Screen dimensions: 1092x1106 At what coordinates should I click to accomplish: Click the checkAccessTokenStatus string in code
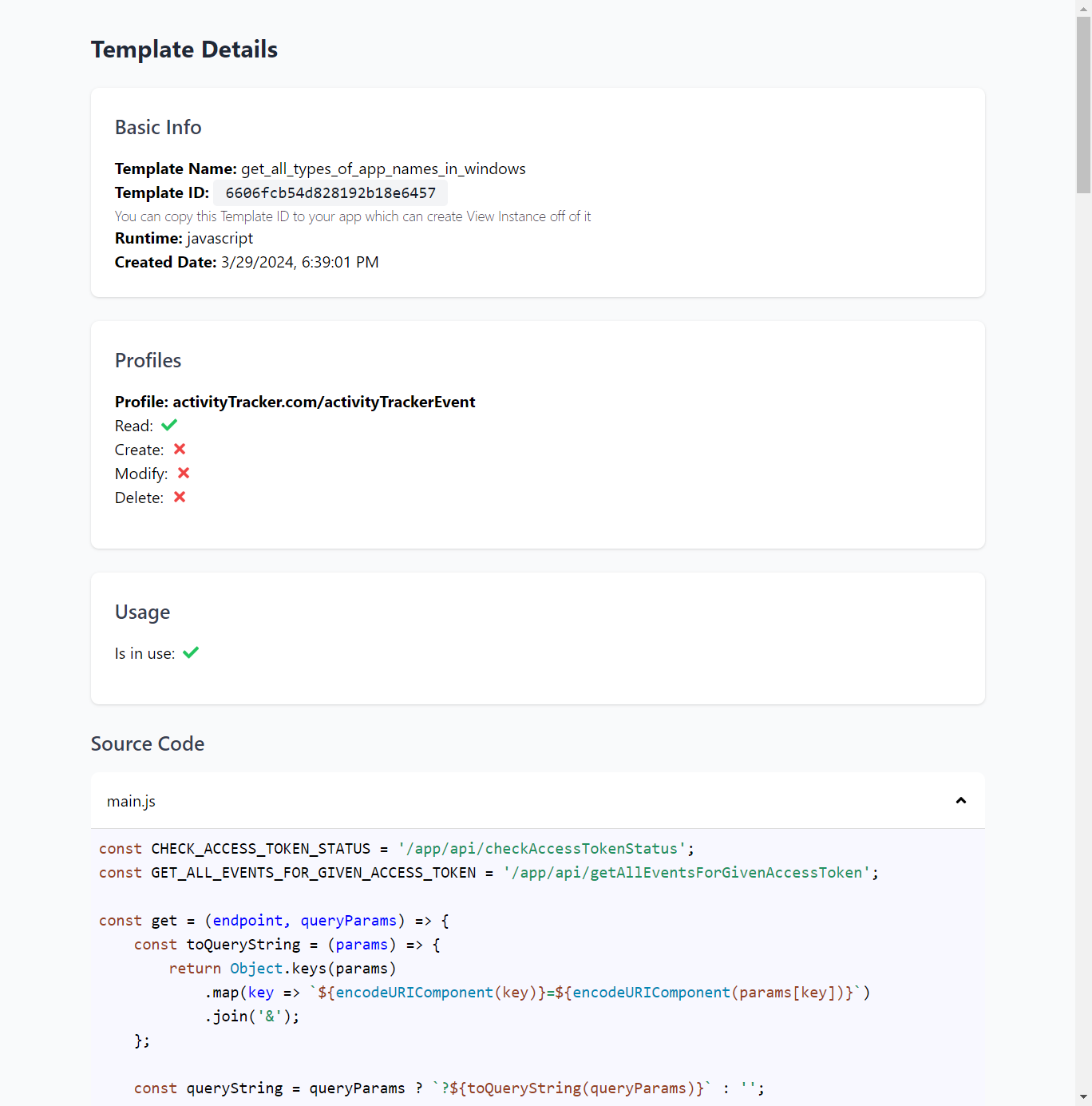coord(543,849)
